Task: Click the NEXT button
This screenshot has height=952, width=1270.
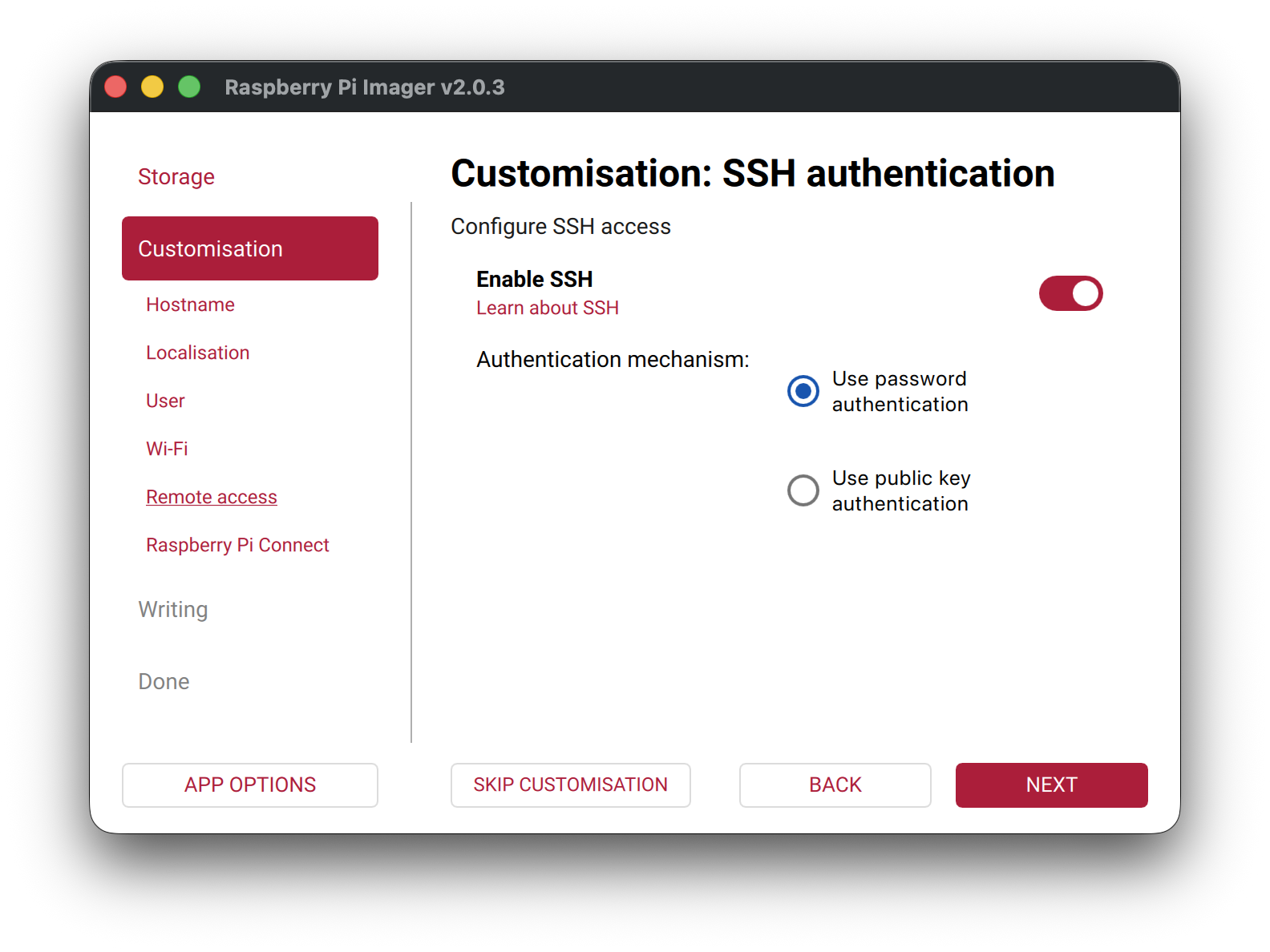Action: coord(1051,785)
